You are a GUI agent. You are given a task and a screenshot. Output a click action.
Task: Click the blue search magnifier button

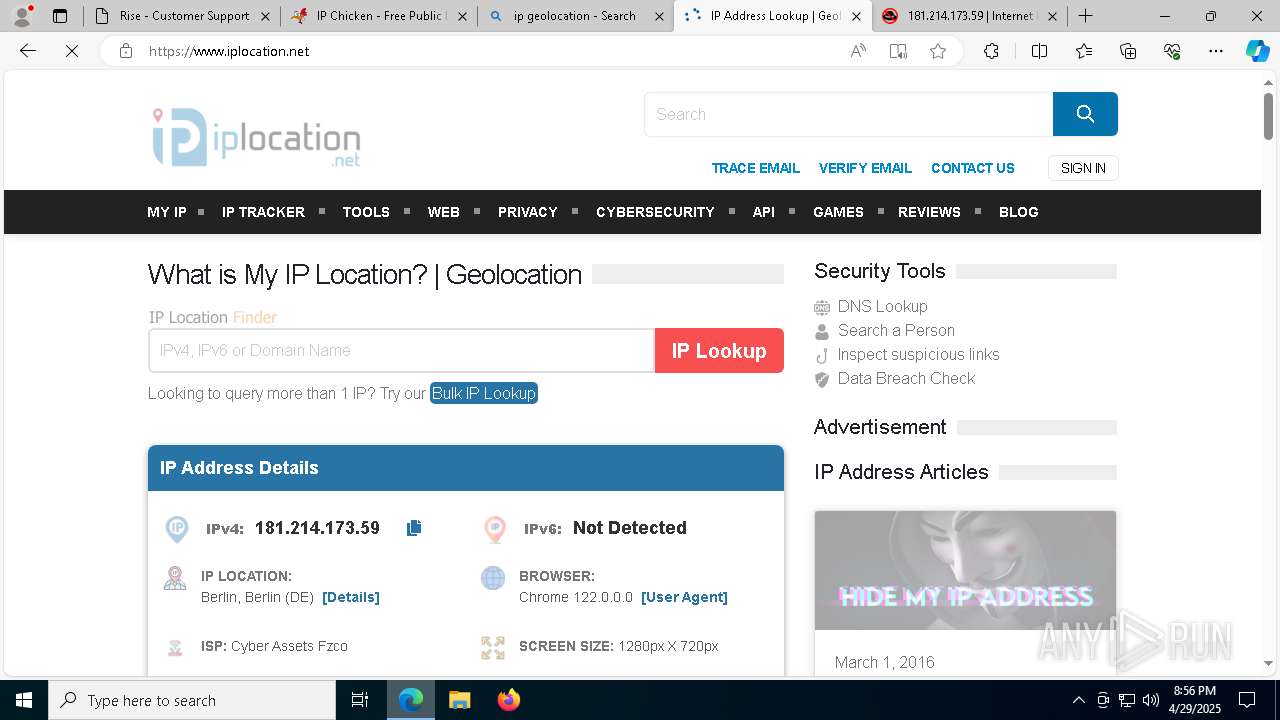click(x=1085, y=114)
